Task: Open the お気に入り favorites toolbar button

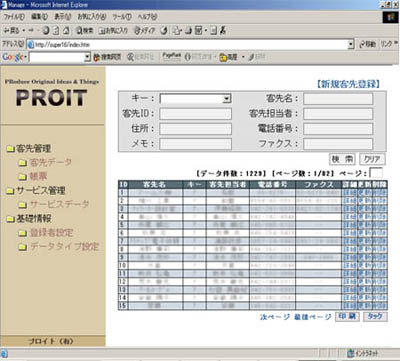Action: click(113, 31)
